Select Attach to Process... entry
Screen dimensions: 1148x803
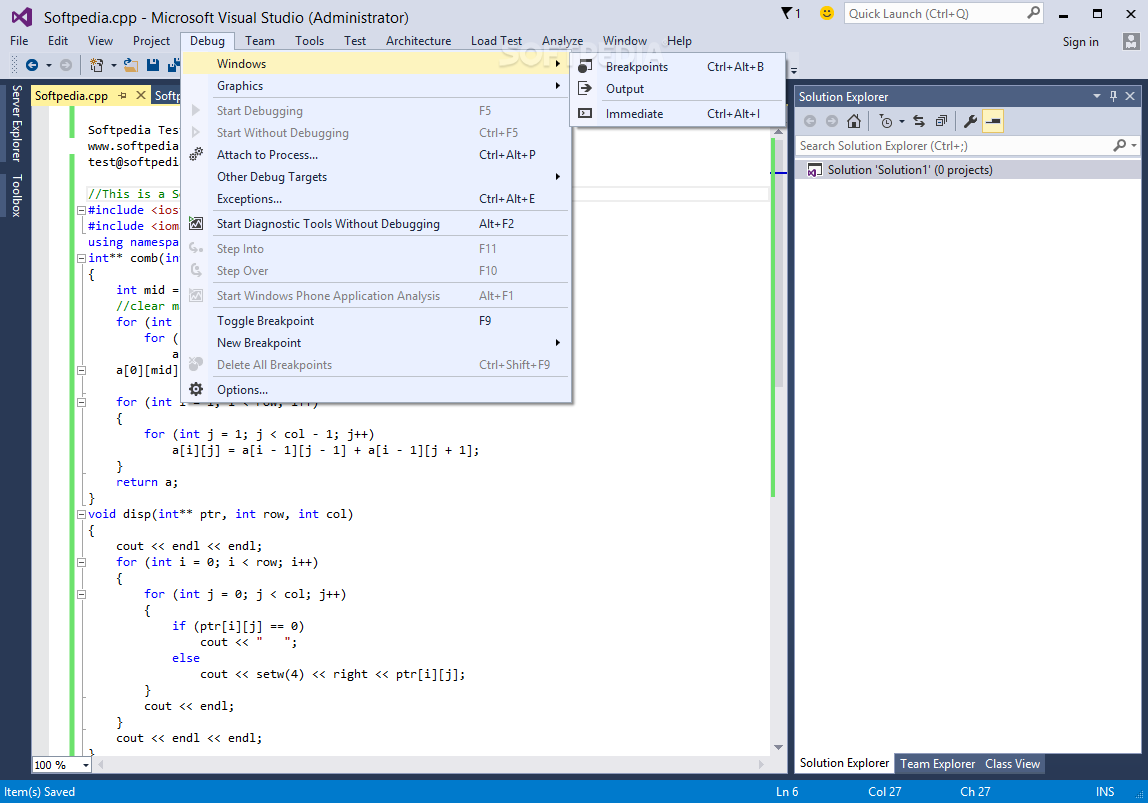[x=376, y=154]
